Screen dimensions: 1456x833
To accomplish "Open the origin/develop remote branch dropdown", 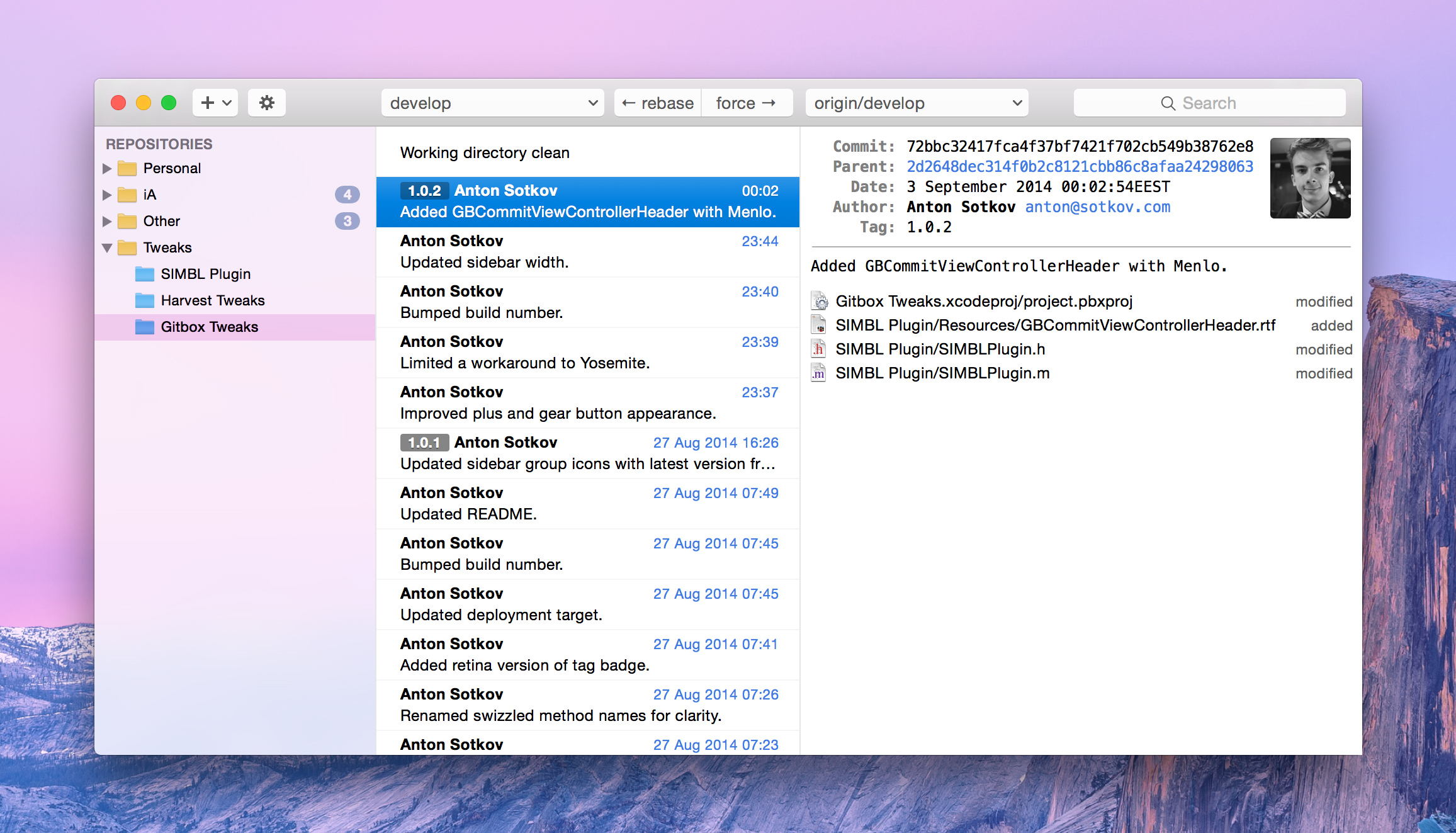I will 917,103.
